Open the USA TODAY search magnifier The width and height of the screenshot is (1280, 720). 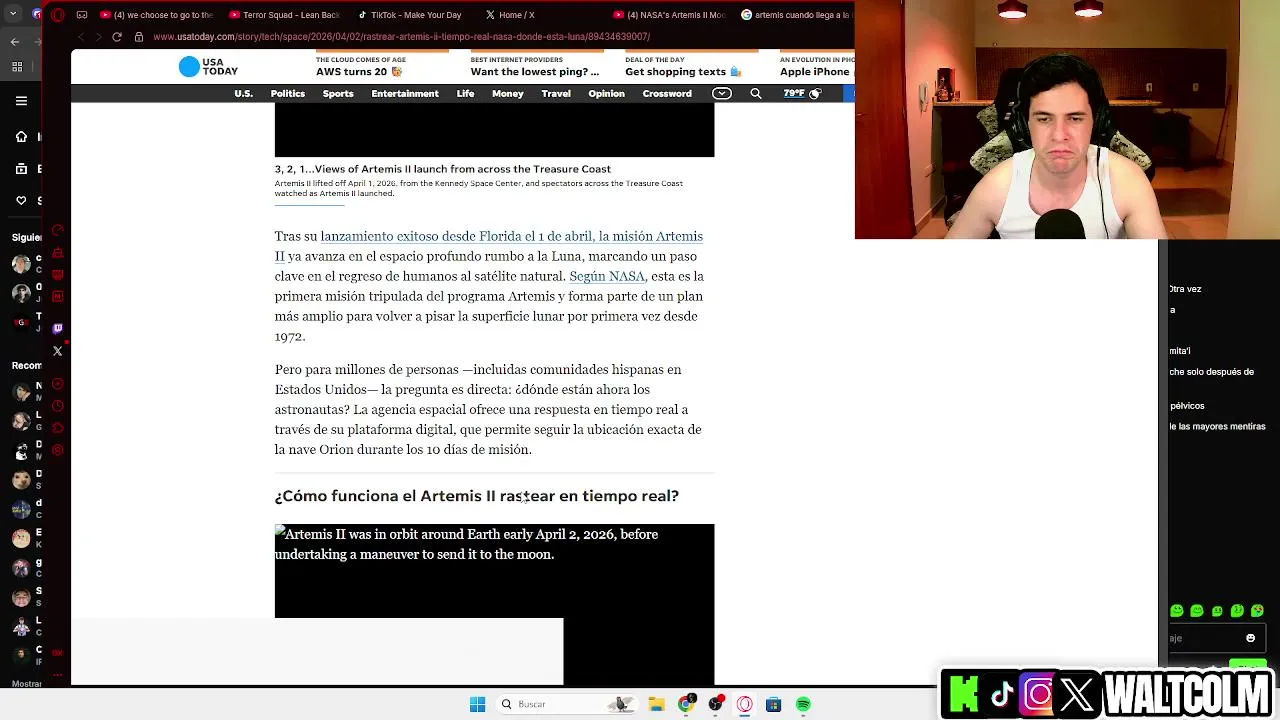pos(756,93)
